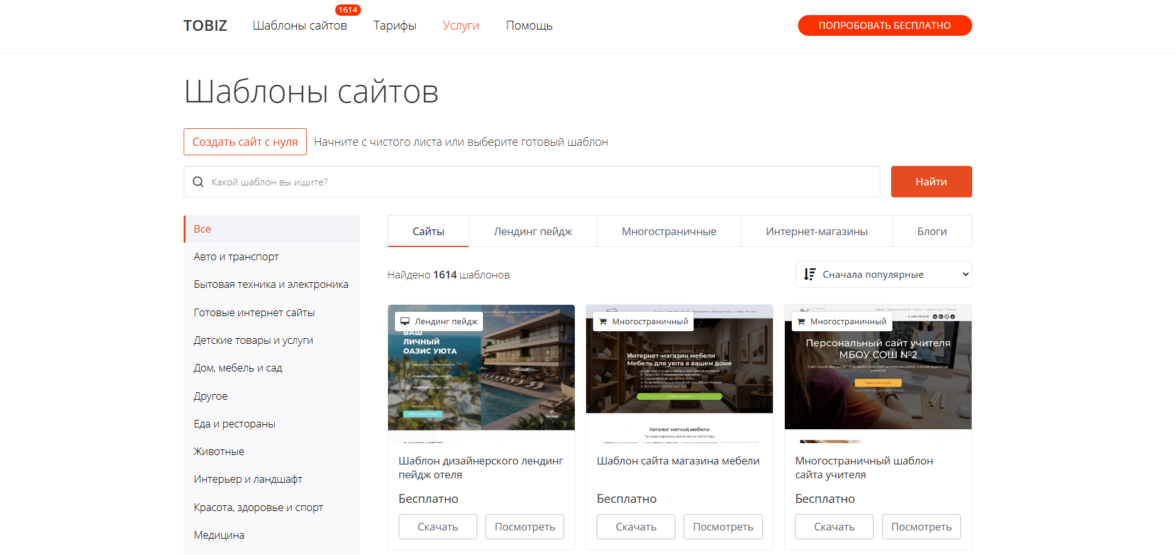Image resolution: width=1176 pixels, height=555 pixels.
Task: Open the Блоги tab
Action: coord(932,232)
